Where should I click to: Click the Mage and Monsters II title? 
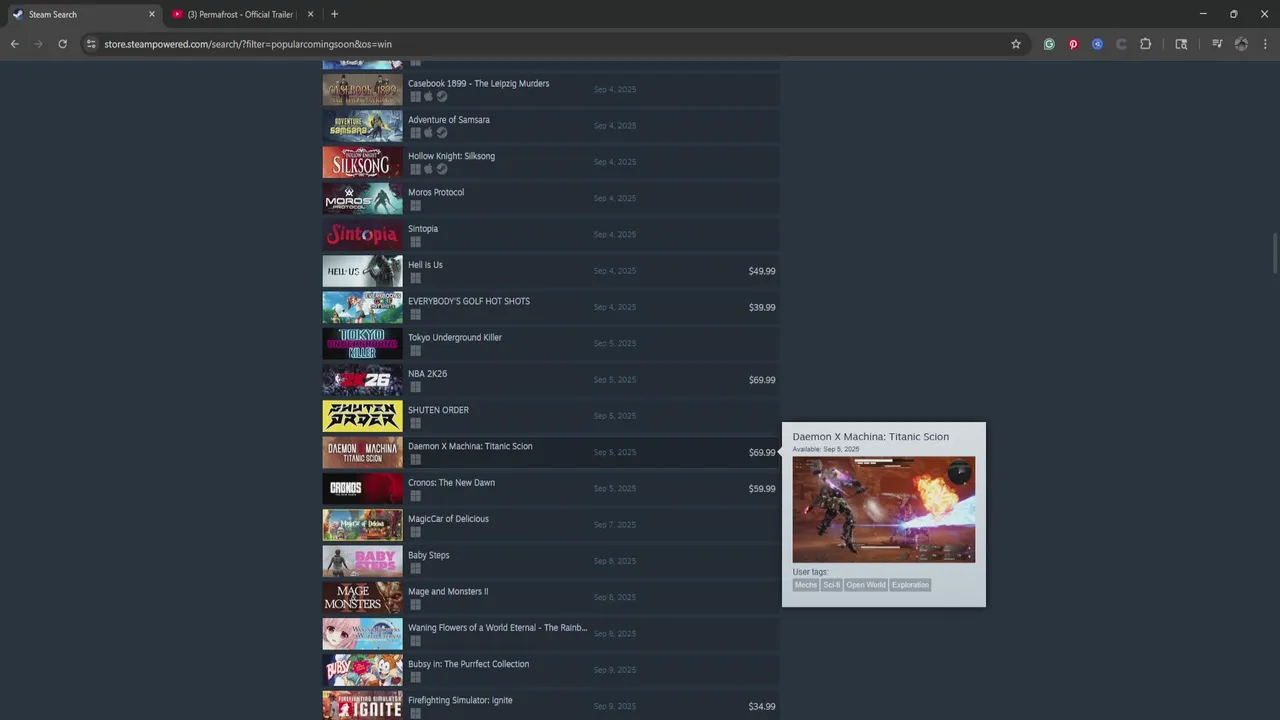448,592
